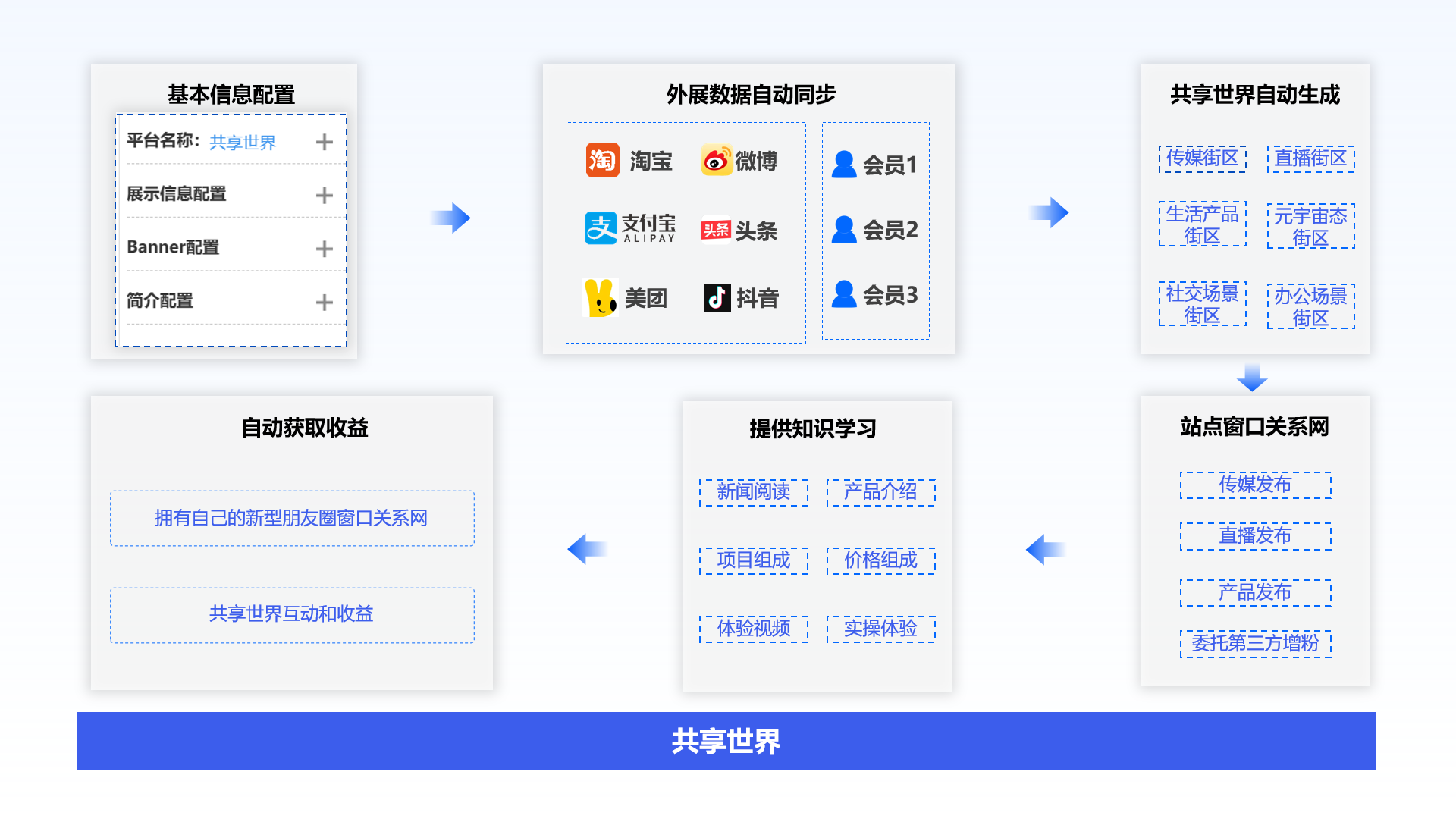Click the Toutiao red logo icon
This screenshot has width=1456, height=819.
[715, 230]
